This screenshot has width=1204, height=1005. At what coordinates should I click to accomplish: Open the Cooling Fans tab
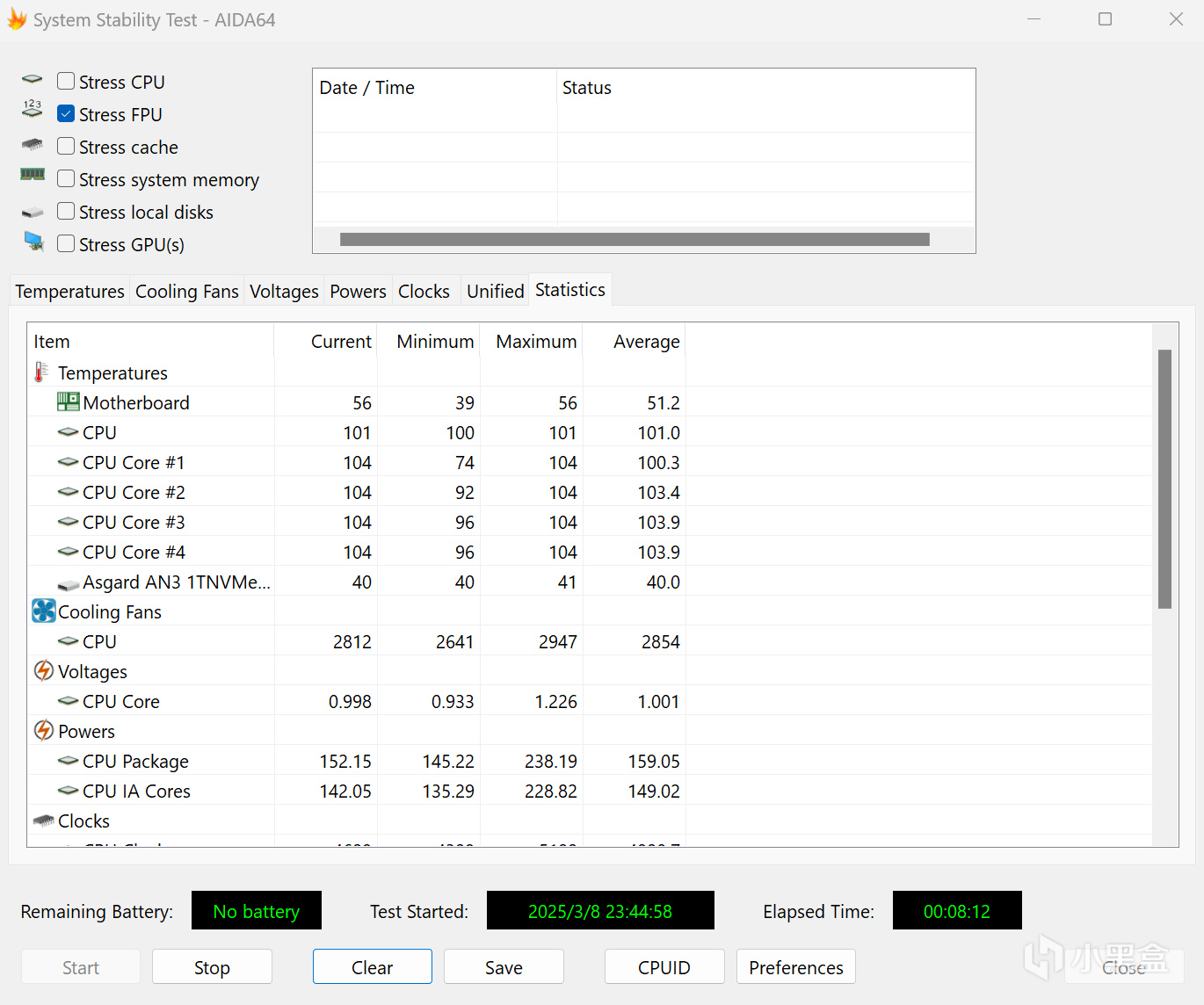(x=187, y=291)
